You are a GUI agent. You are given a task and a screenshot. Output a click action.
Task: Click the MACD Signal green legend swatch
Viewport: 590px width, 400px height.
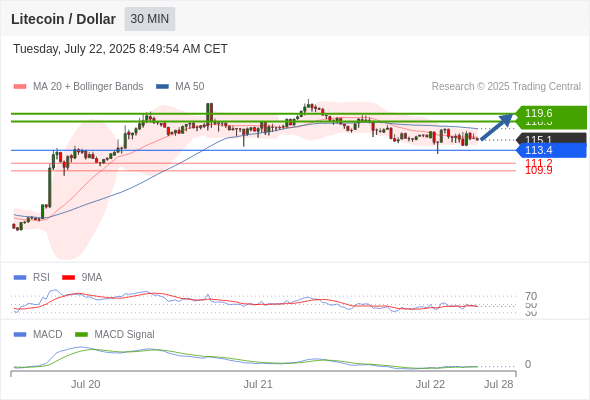(x=81, y=335)
